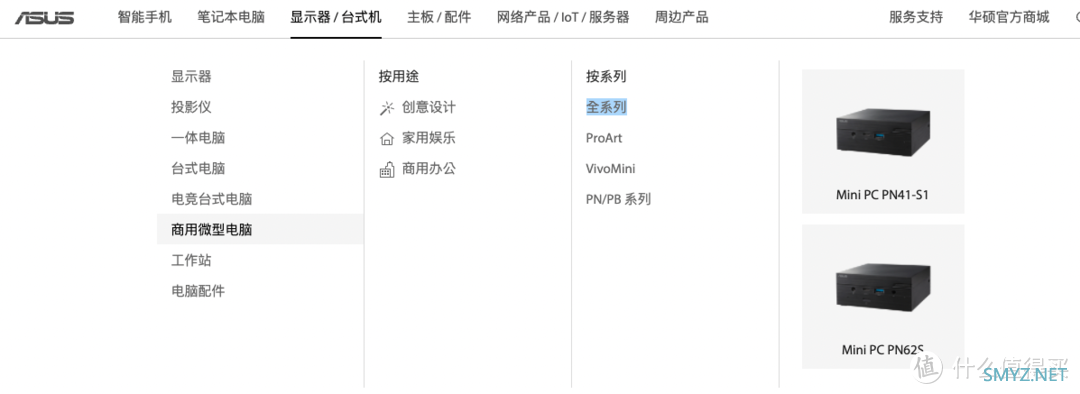Open the PN/PB 系列 link
1080x394 pixels.
coord(619,199)
